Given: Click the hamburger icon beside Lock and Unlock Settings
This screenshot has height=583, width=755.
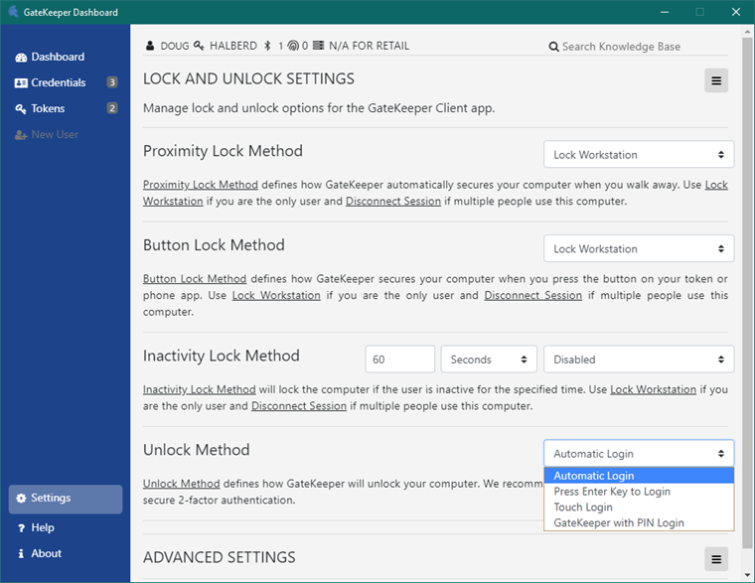Looking at the screenshot, I should (x=716, y=80).
